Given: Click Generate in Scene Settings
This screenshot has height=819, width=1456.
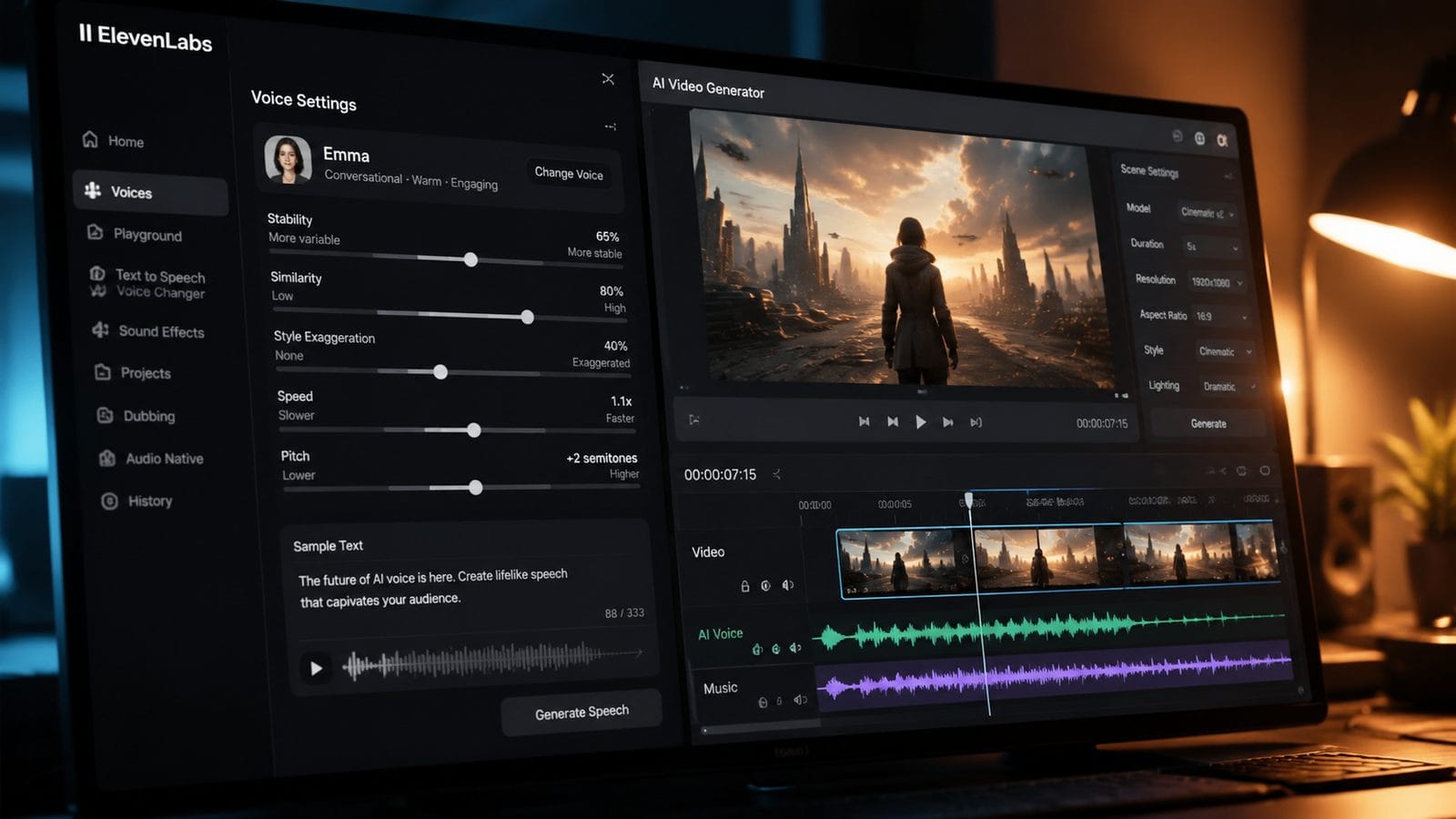Looking at the screenshot, I should coord(1208,423).
